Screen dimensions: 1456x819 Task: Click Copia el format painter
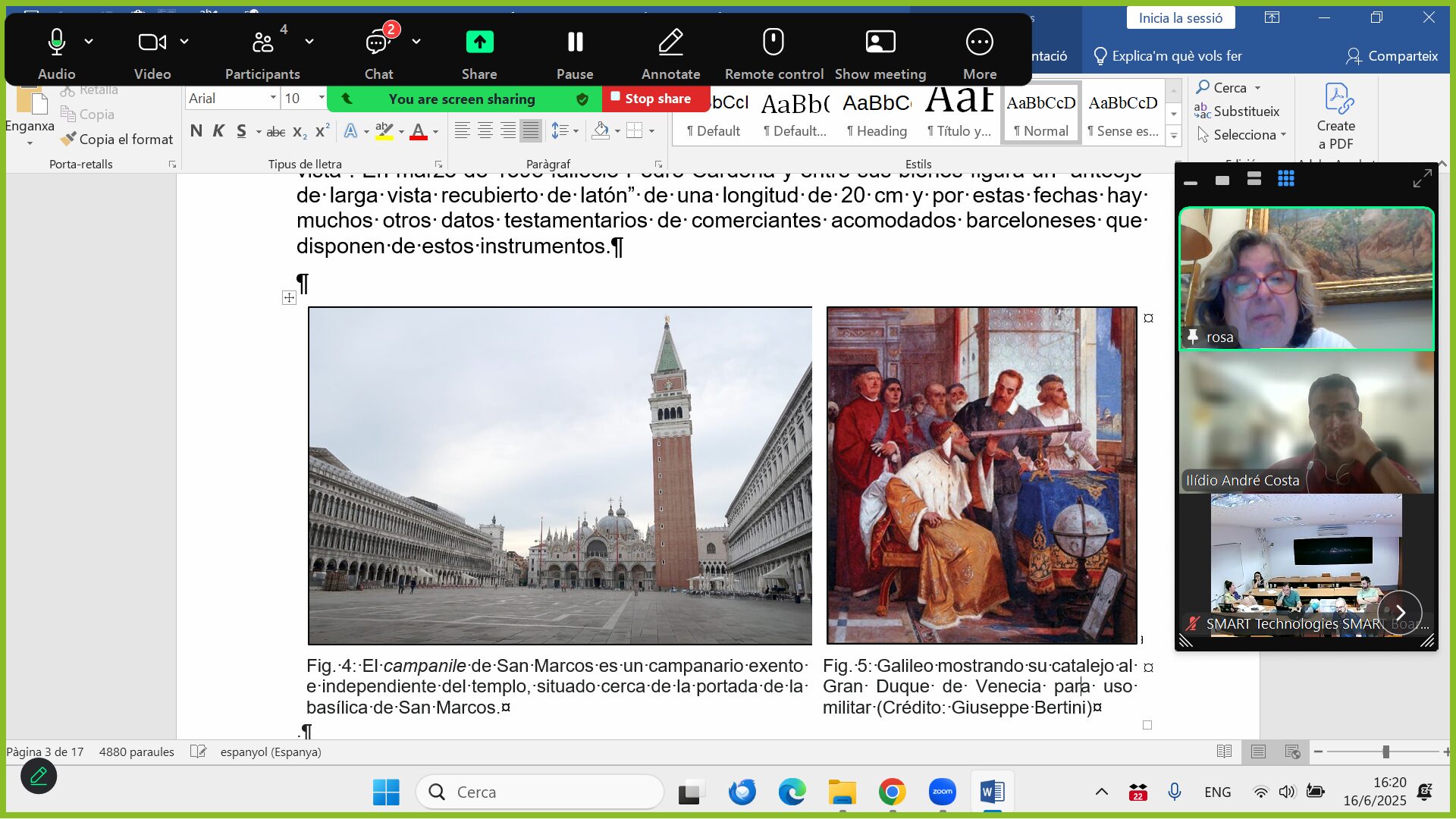pyautogui.click(x=117, y=140)
